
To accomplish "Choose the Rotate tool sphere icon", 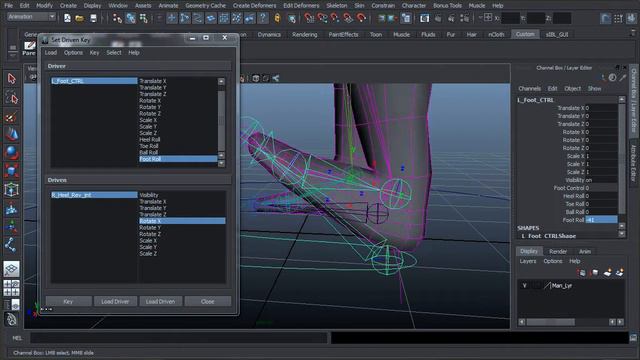I will pyautogui.click(x=11, y=152).
